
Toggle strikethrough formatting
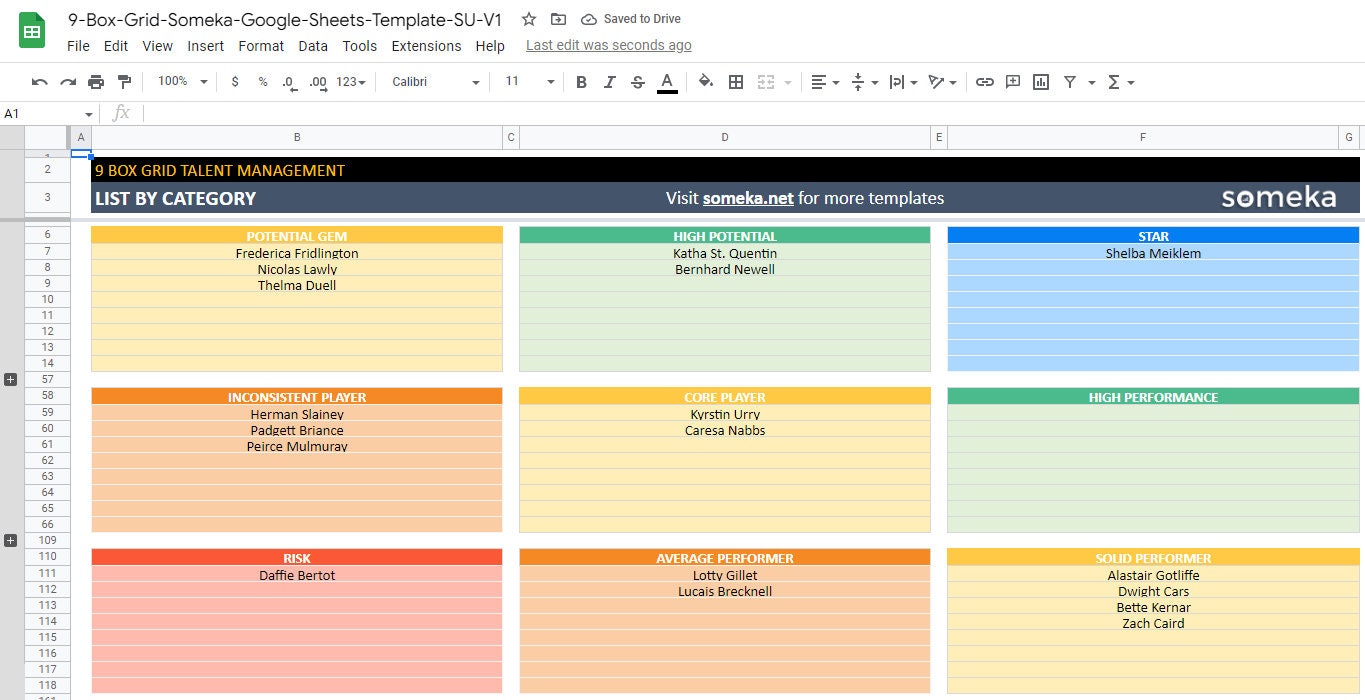[638, 81]
